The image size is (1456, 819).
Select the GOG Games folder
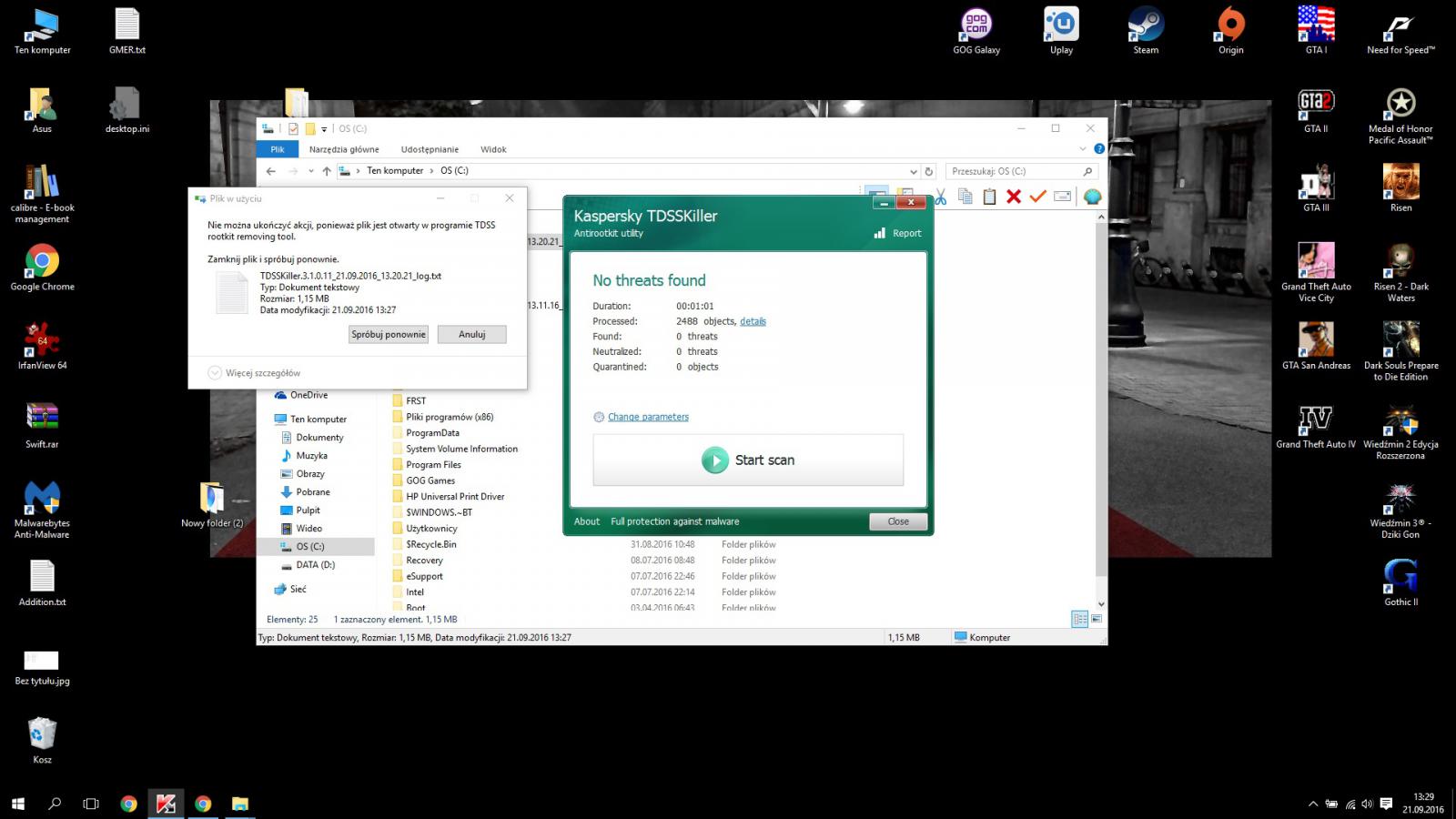430,480
